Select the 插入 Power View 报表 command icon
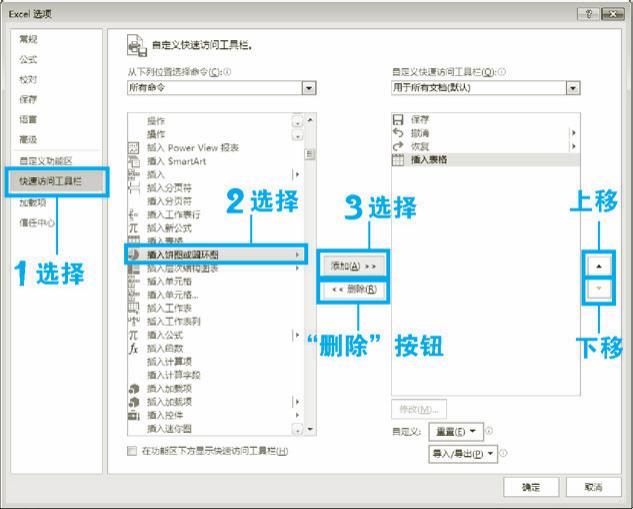 click(x=133, y=148)
